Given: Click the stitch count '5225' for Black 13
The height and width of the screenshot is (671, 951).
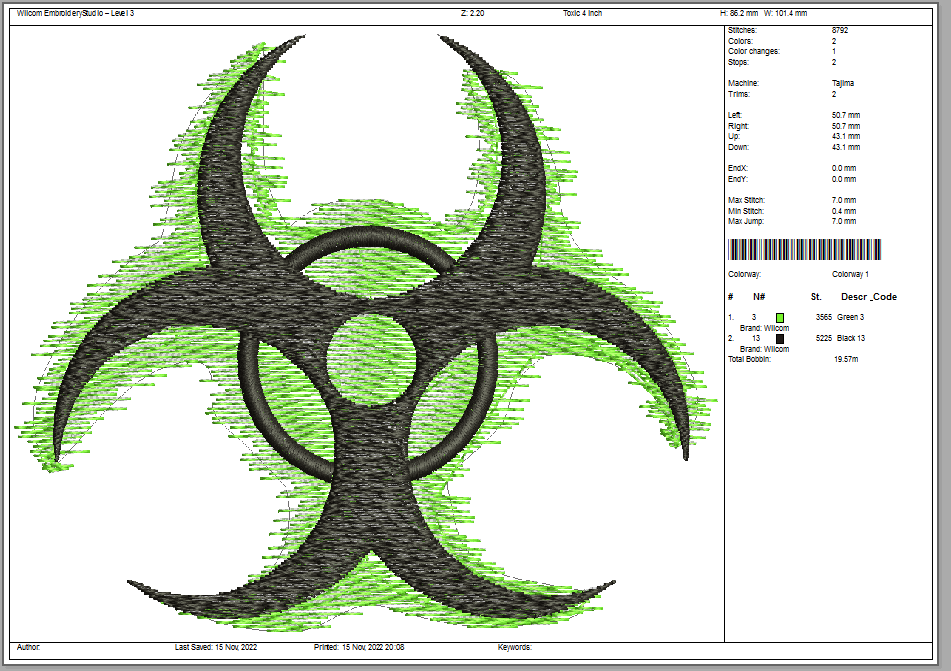Looking at the screenshot, I should (824, 339).
